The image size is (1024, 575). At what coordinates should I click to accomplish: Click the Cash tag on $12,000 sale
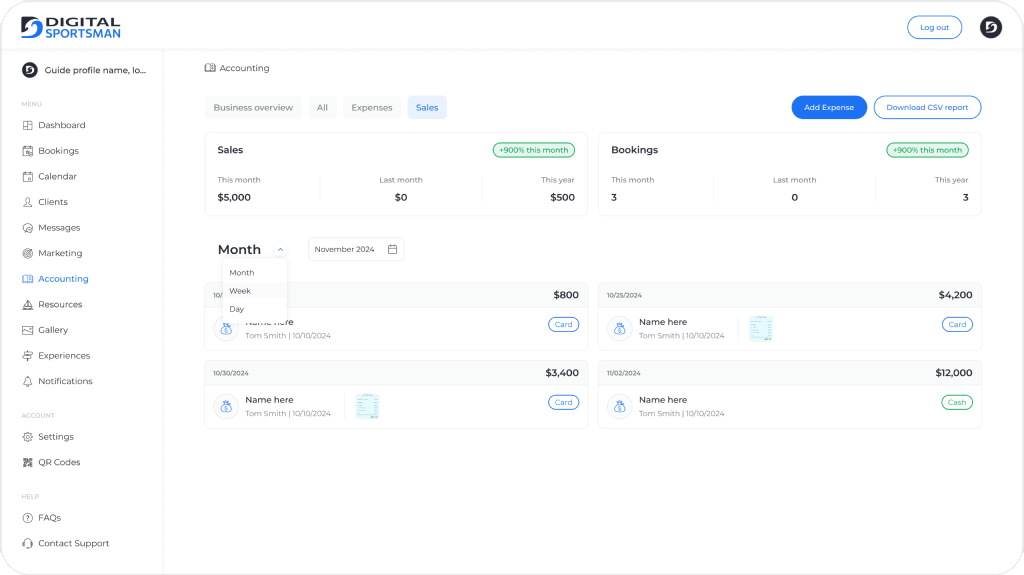click(957, 402)
